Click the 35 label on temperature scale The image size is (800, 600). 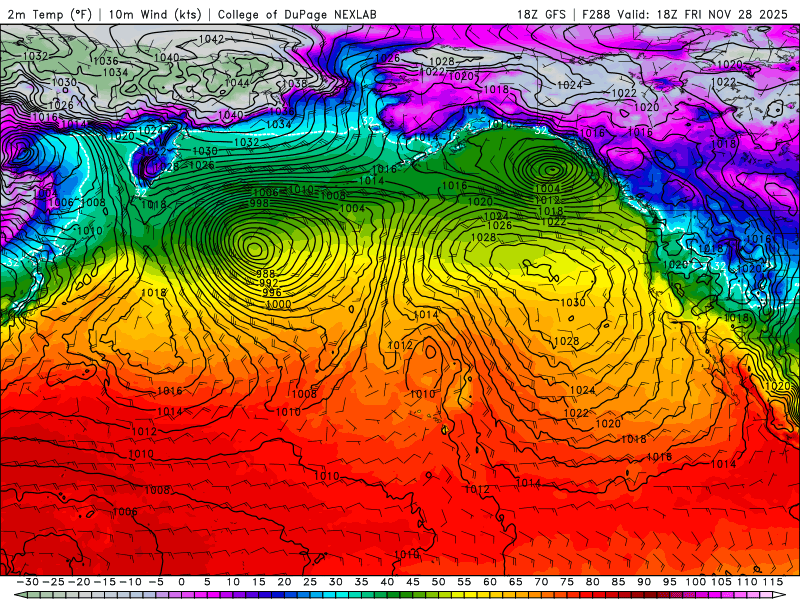coord(361,582)
